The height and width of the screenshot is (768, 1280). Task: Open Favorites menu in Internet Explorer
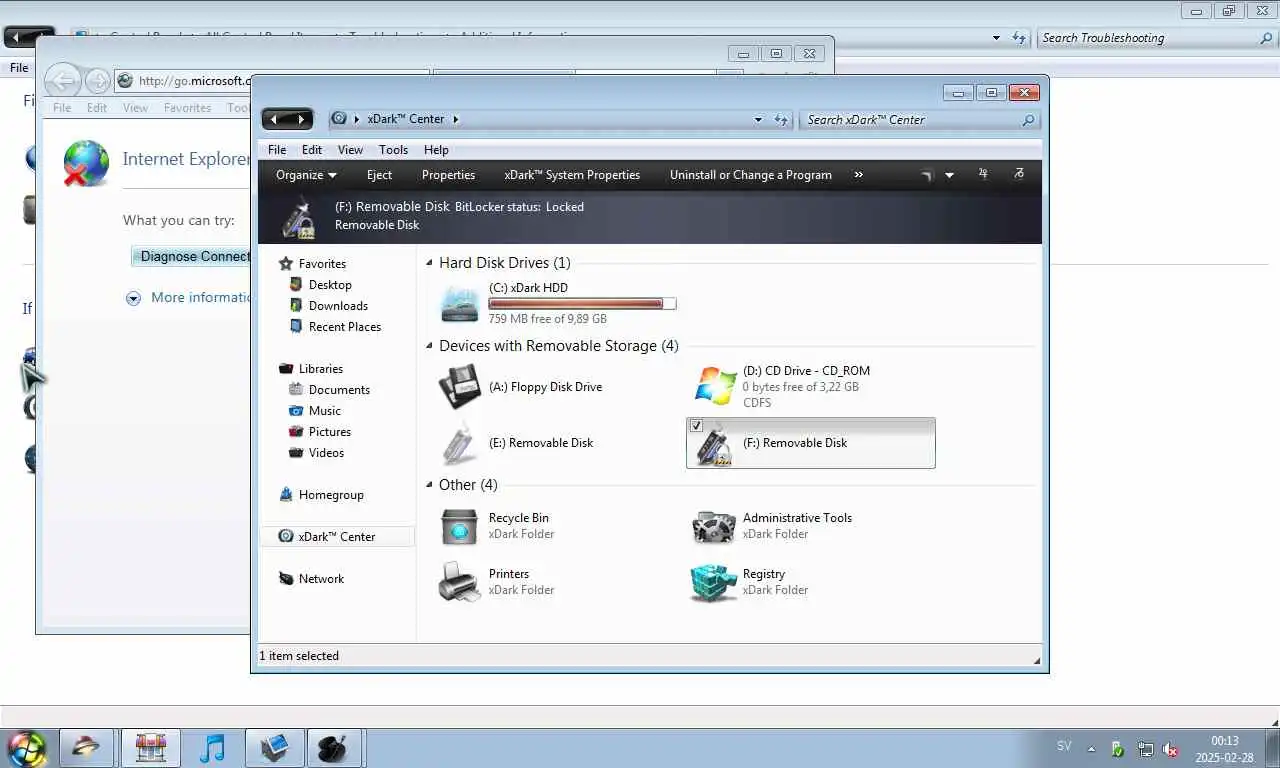point(187,108)
